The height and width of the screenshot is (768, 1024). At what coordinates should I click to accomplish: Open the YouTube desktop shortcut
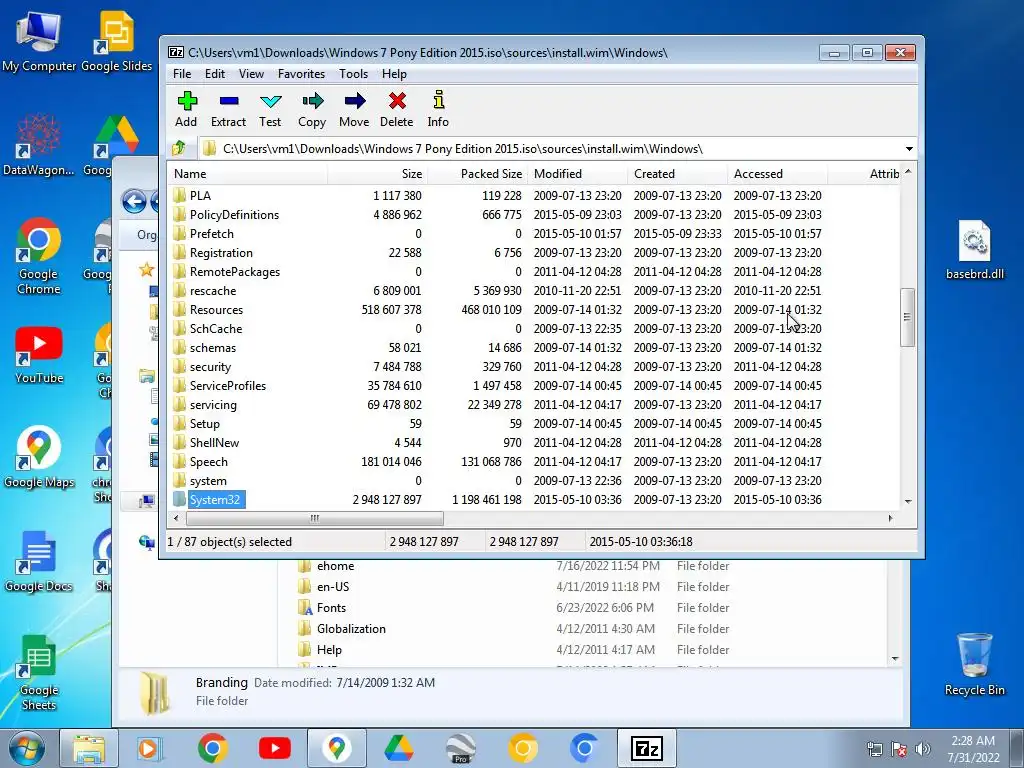[x=39, y=355]
